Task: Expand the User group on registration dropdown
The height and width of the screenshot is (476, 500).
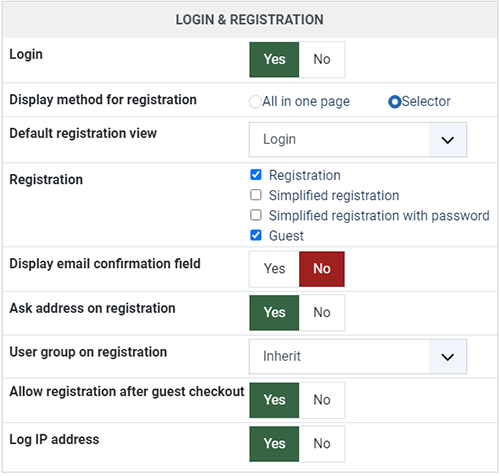Action: point(358,357)
